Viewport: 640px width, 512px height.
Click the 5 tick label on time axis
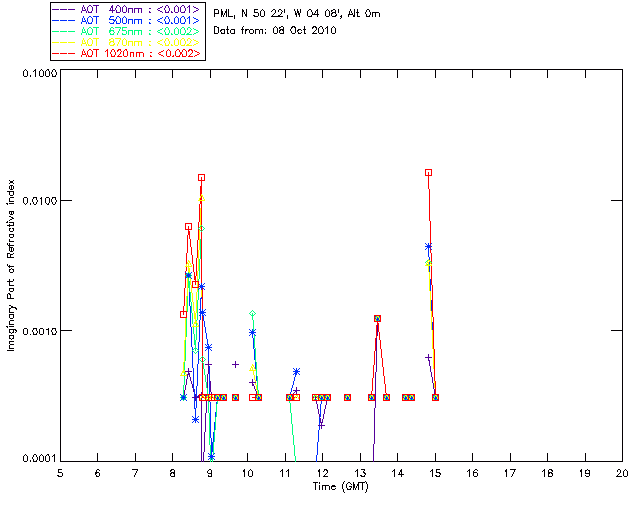tap(60, 474)
